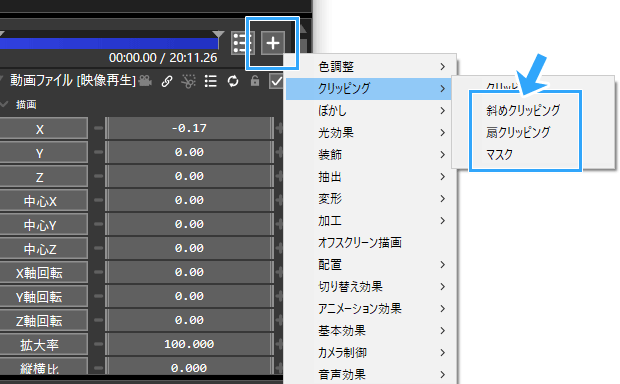
Task: Click the X parameter label button
Action: click(43, 129)
